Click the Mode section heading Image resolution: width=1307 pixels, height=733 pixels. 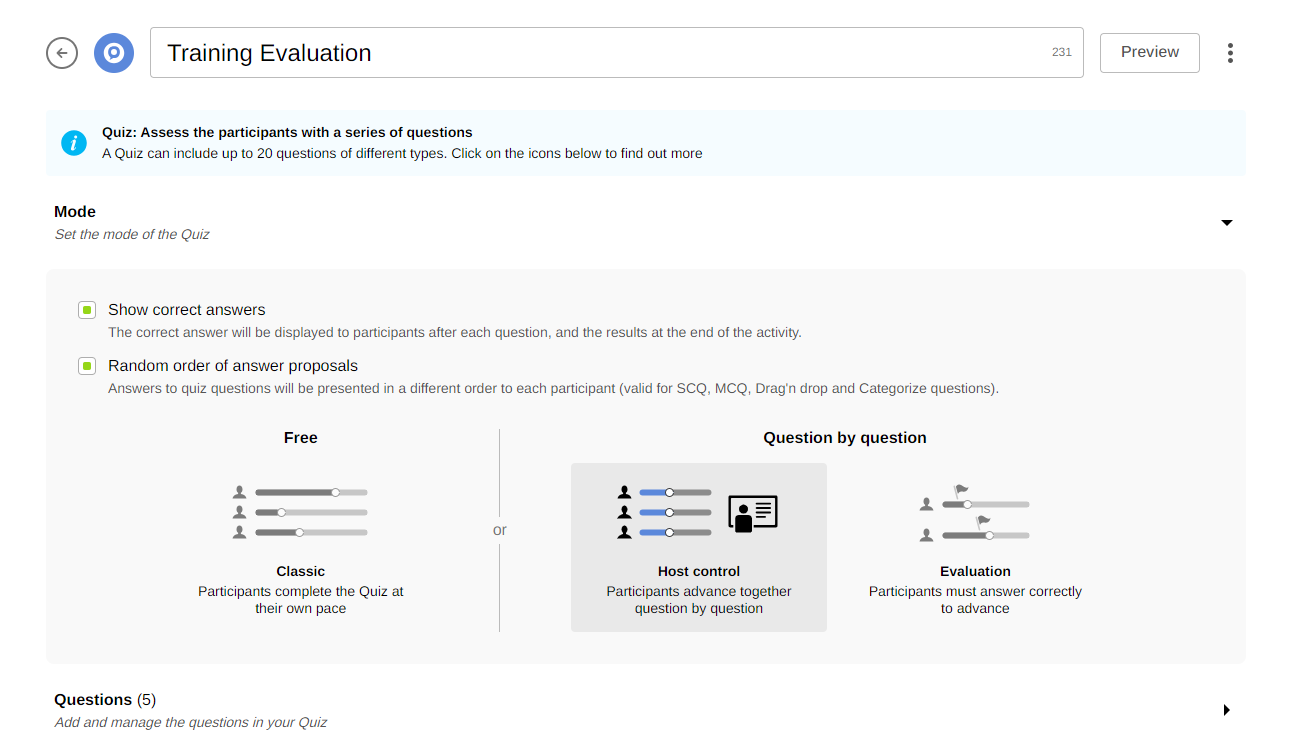coord(75,212)
